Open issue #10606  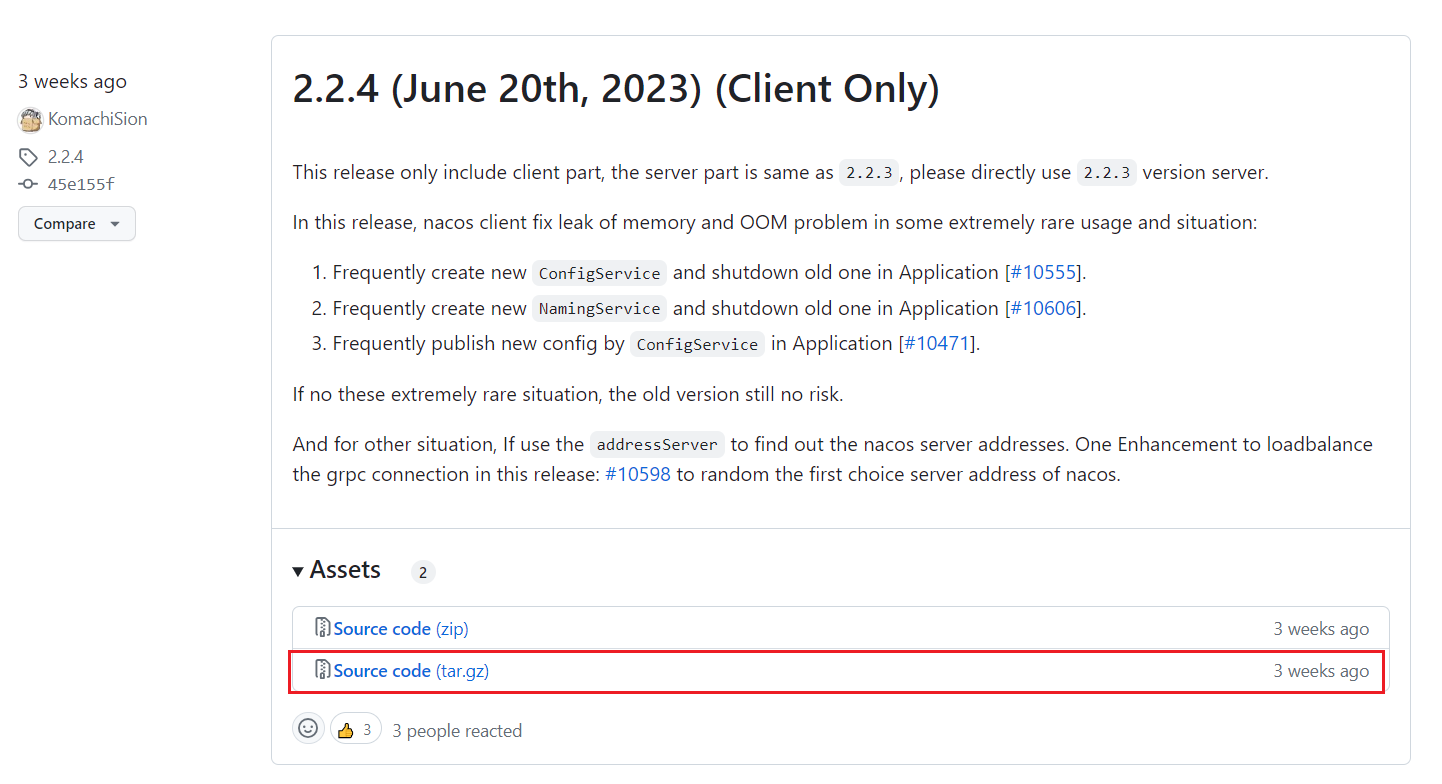[1044, 307]
